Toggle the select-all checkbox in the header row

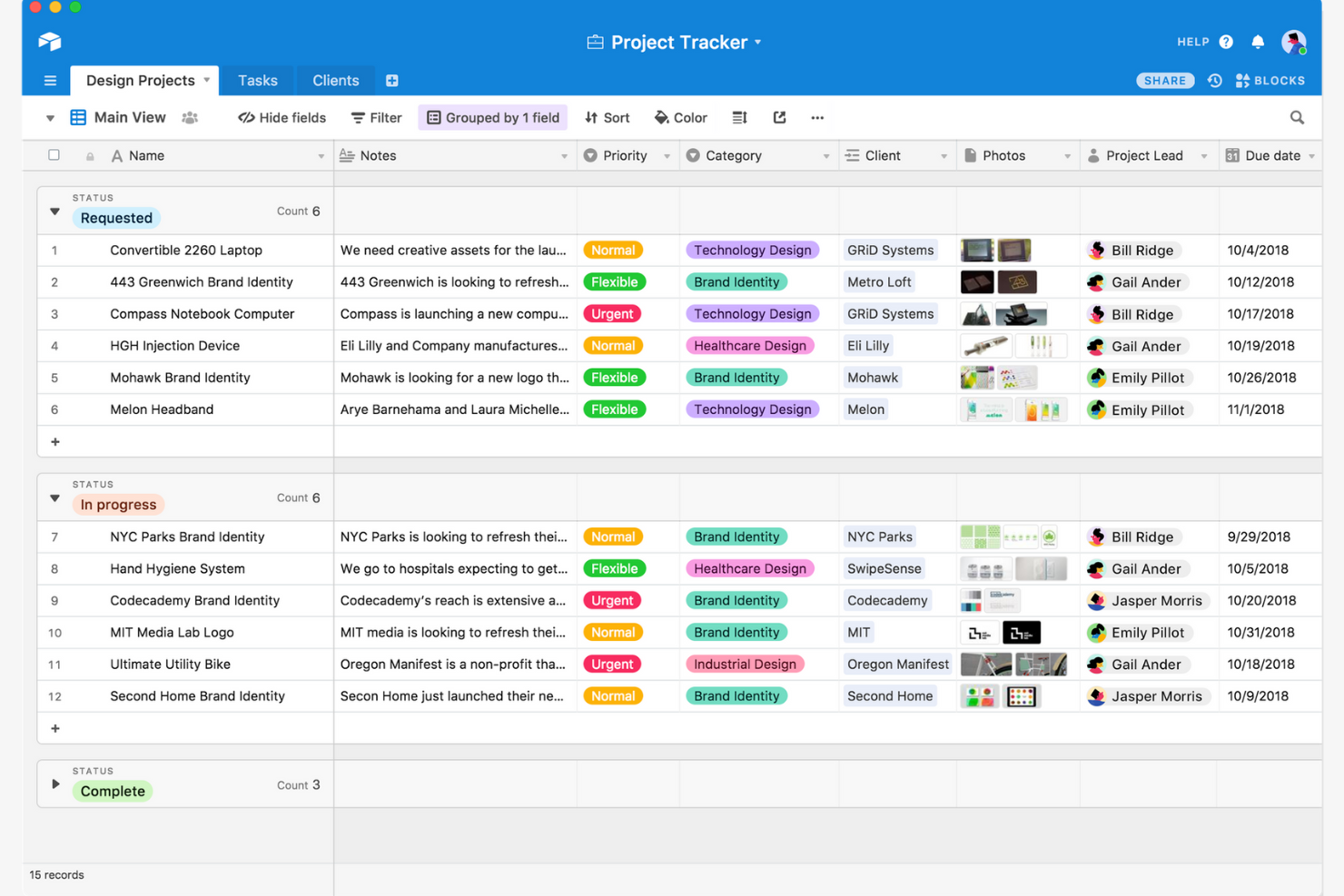click(54, 154)
